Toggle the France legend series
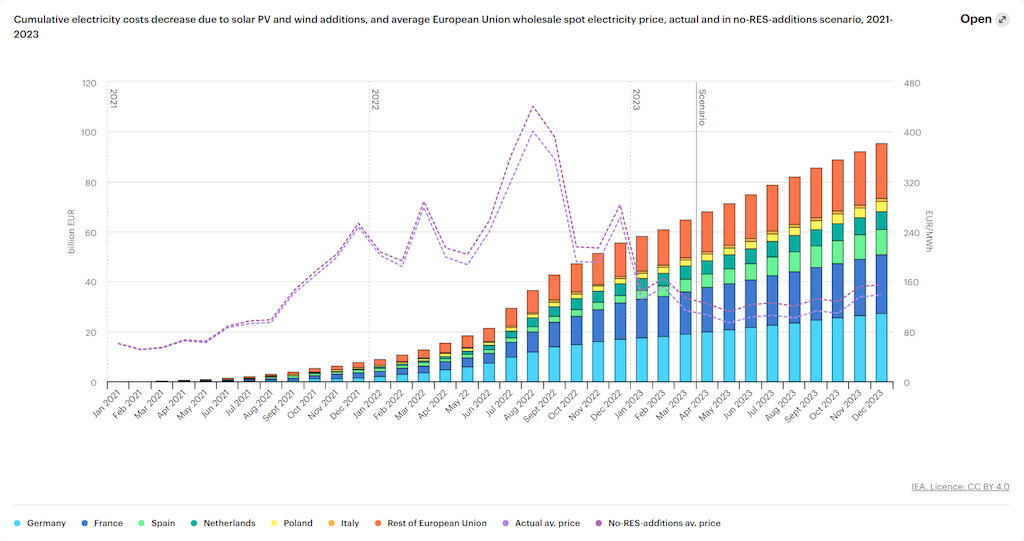This screenshot has height=541, width=1024. coord(102,523)
